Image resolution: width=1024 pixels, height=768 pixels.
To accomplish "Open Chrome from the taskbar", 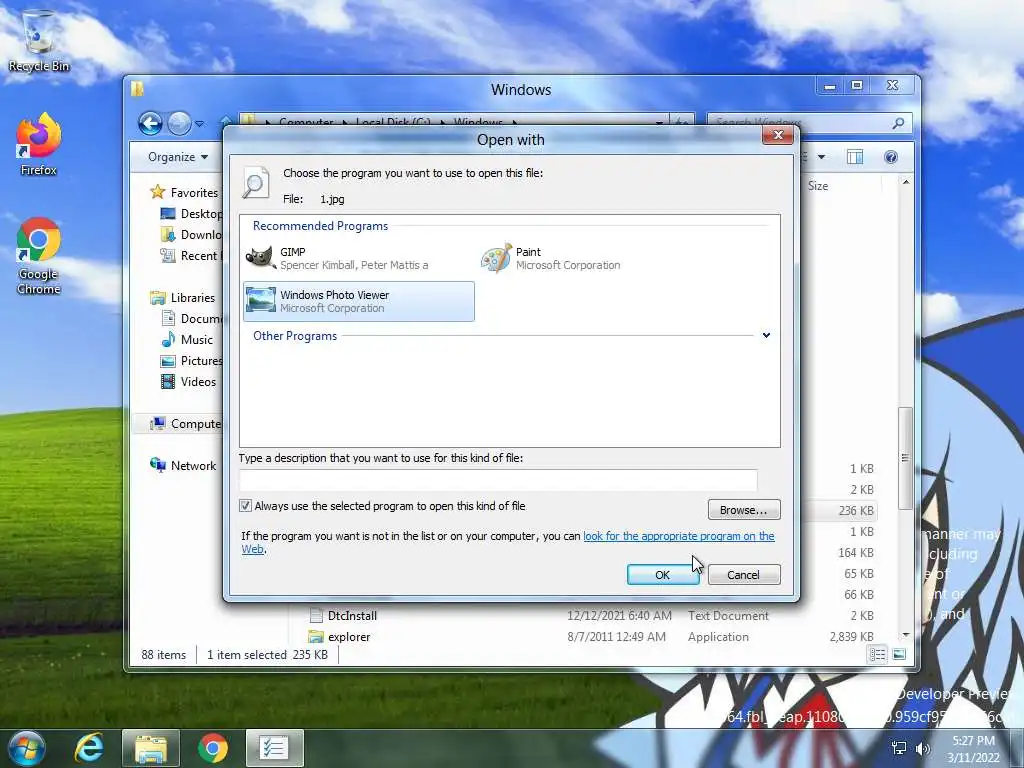I will 213,748.
